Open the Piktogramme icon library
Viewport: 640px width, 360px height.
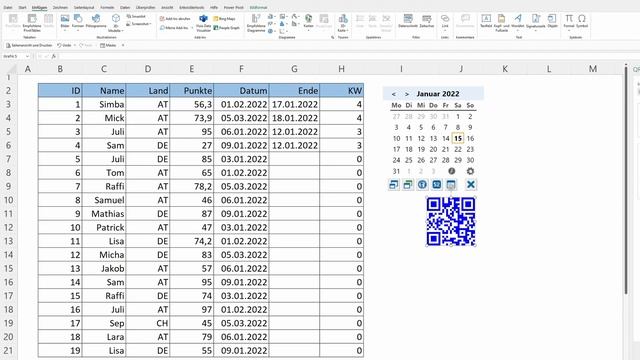(96, 21)
